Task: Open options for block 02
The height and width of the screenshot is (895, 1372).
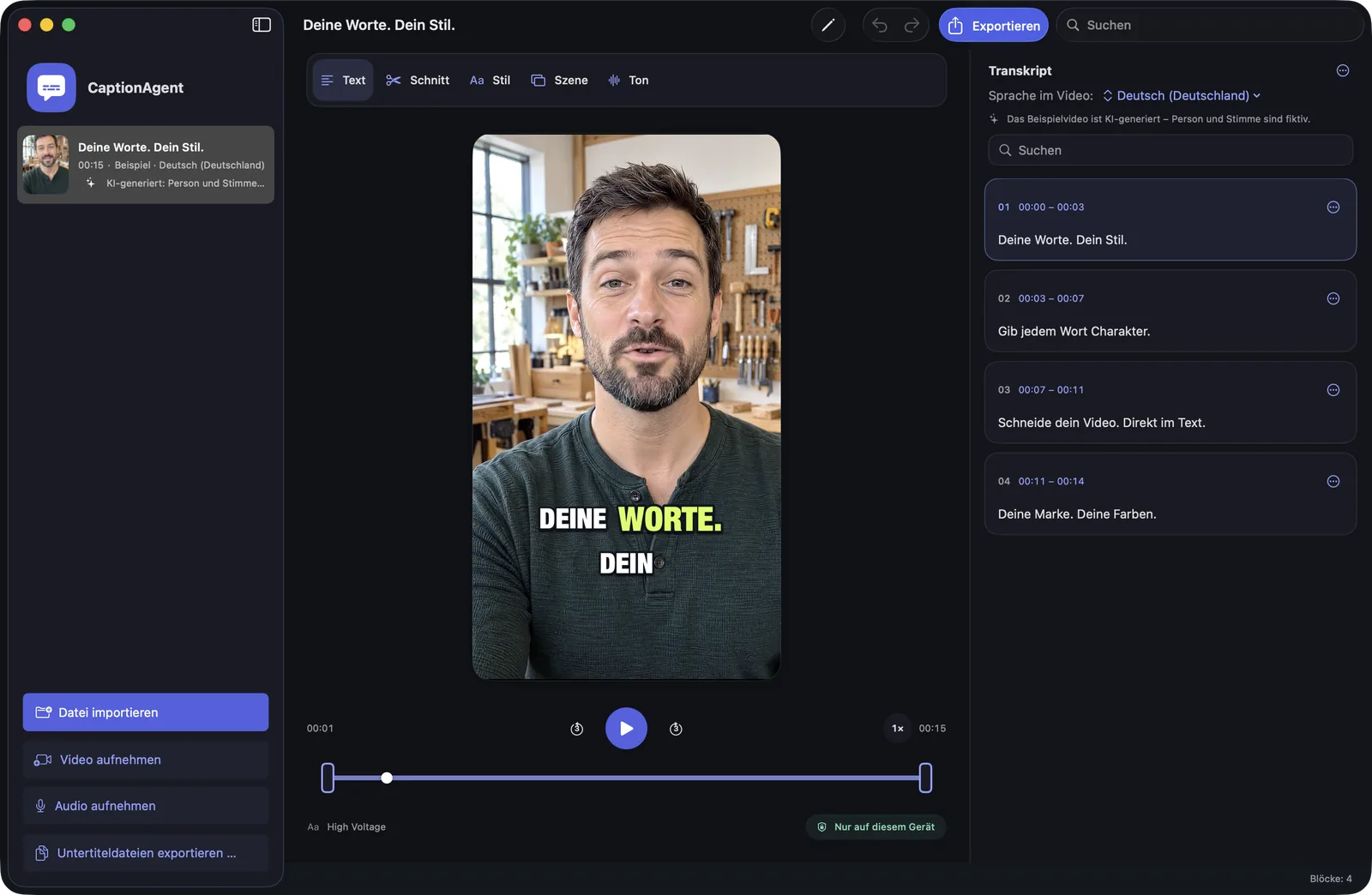Action: click(1333, 298)
